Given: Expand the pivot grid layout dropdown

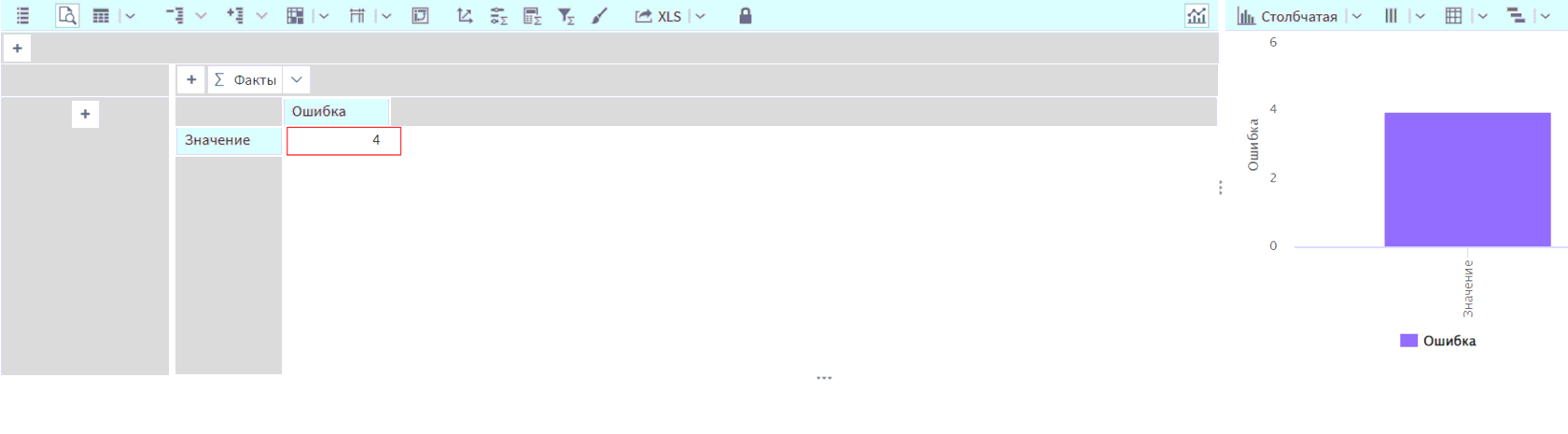Looking at the screenshot, I should [324, 16].
